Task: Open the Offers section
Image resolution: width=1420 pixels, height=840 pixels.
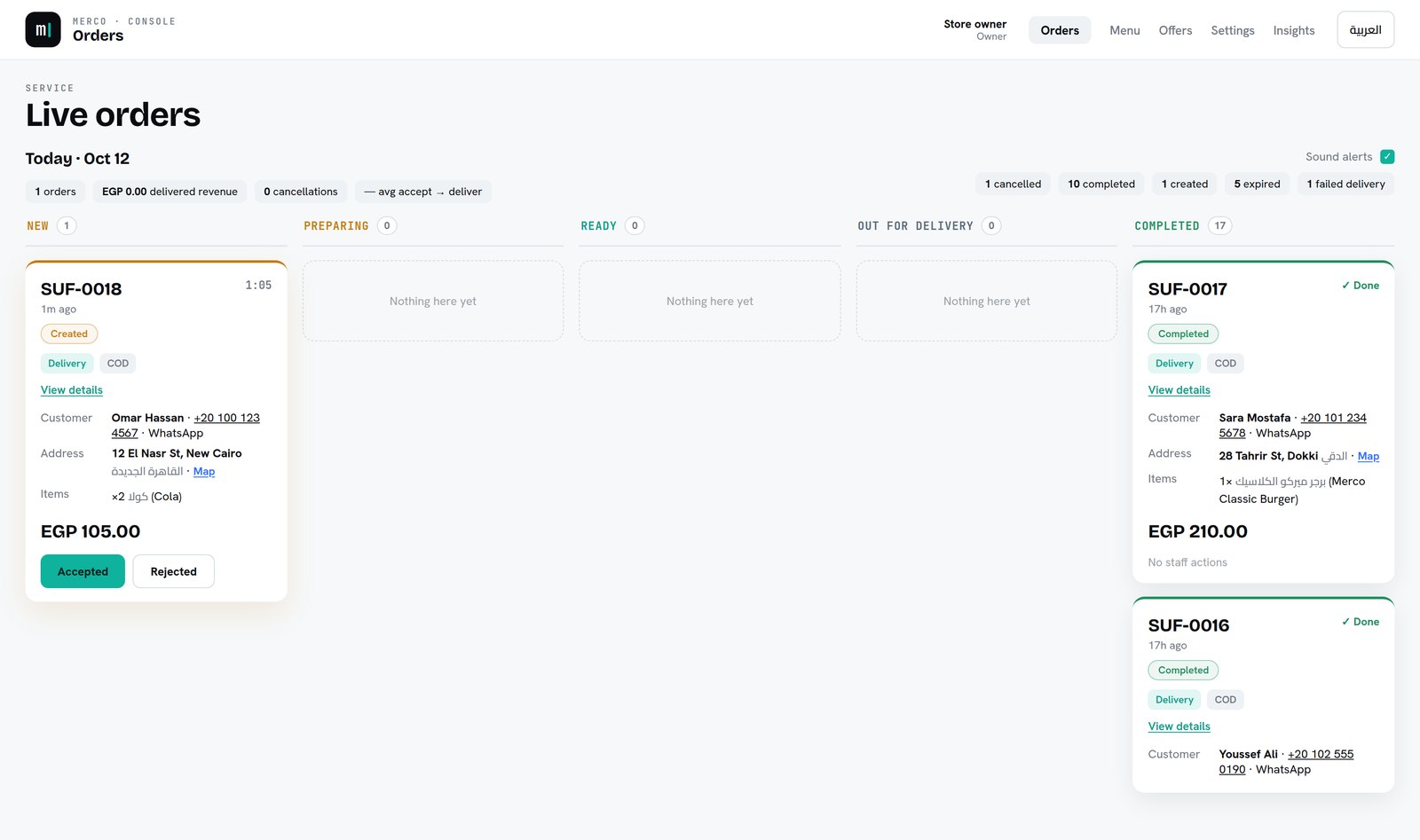Action: coord(1175,30)
